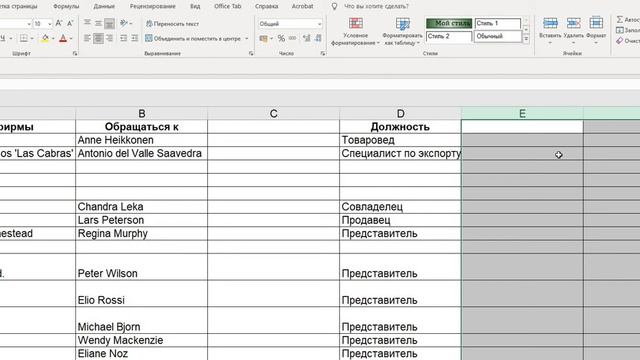Open the Рецензирование ribbon tab
This screenshot has height=360, width=640.
pos(153,6)
